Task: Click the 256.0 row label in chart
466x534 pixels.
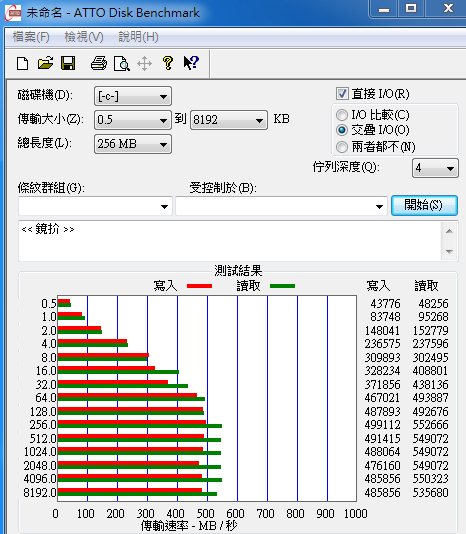Action: pos(43,425)
